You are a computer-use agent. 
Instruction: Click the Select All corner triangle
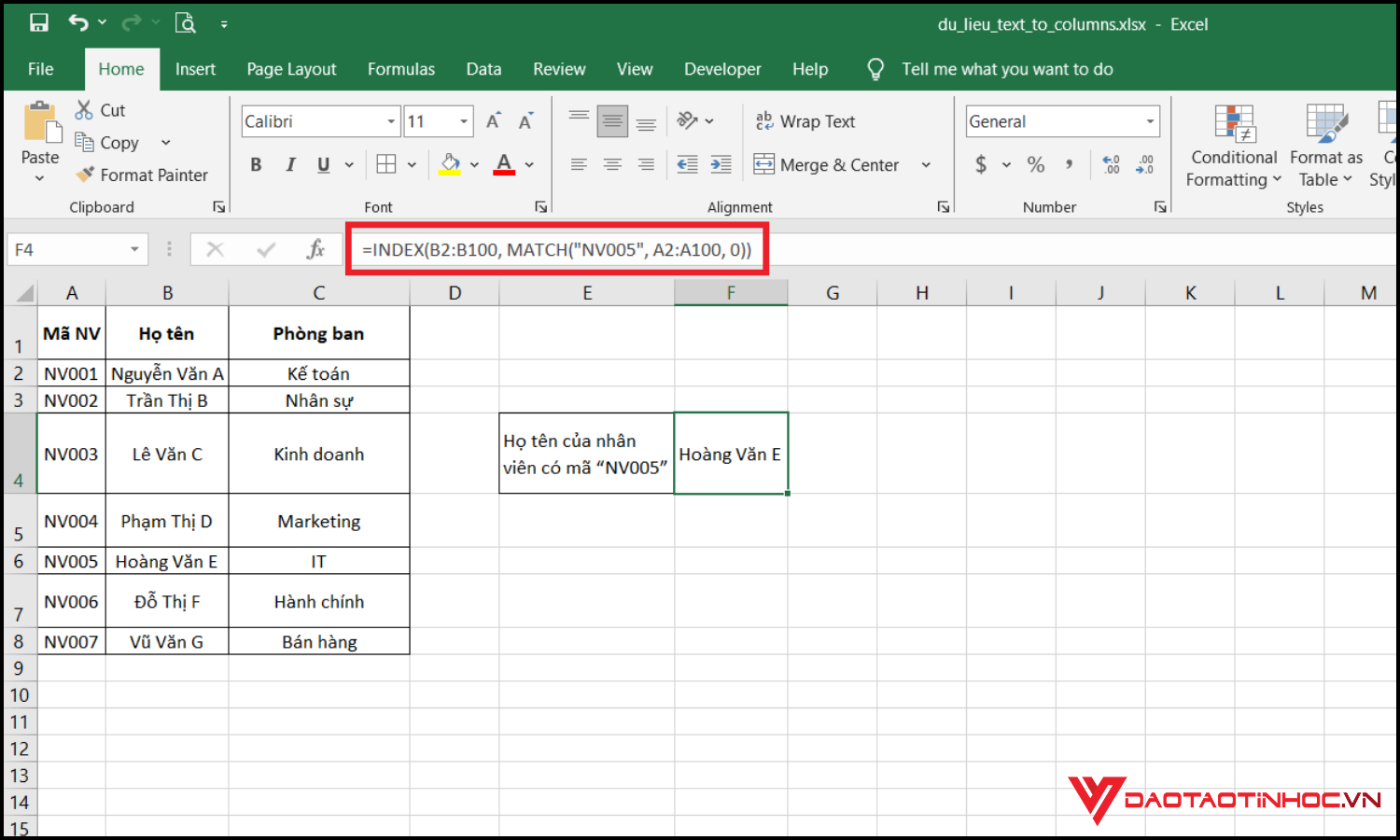[x=24, y=293]
